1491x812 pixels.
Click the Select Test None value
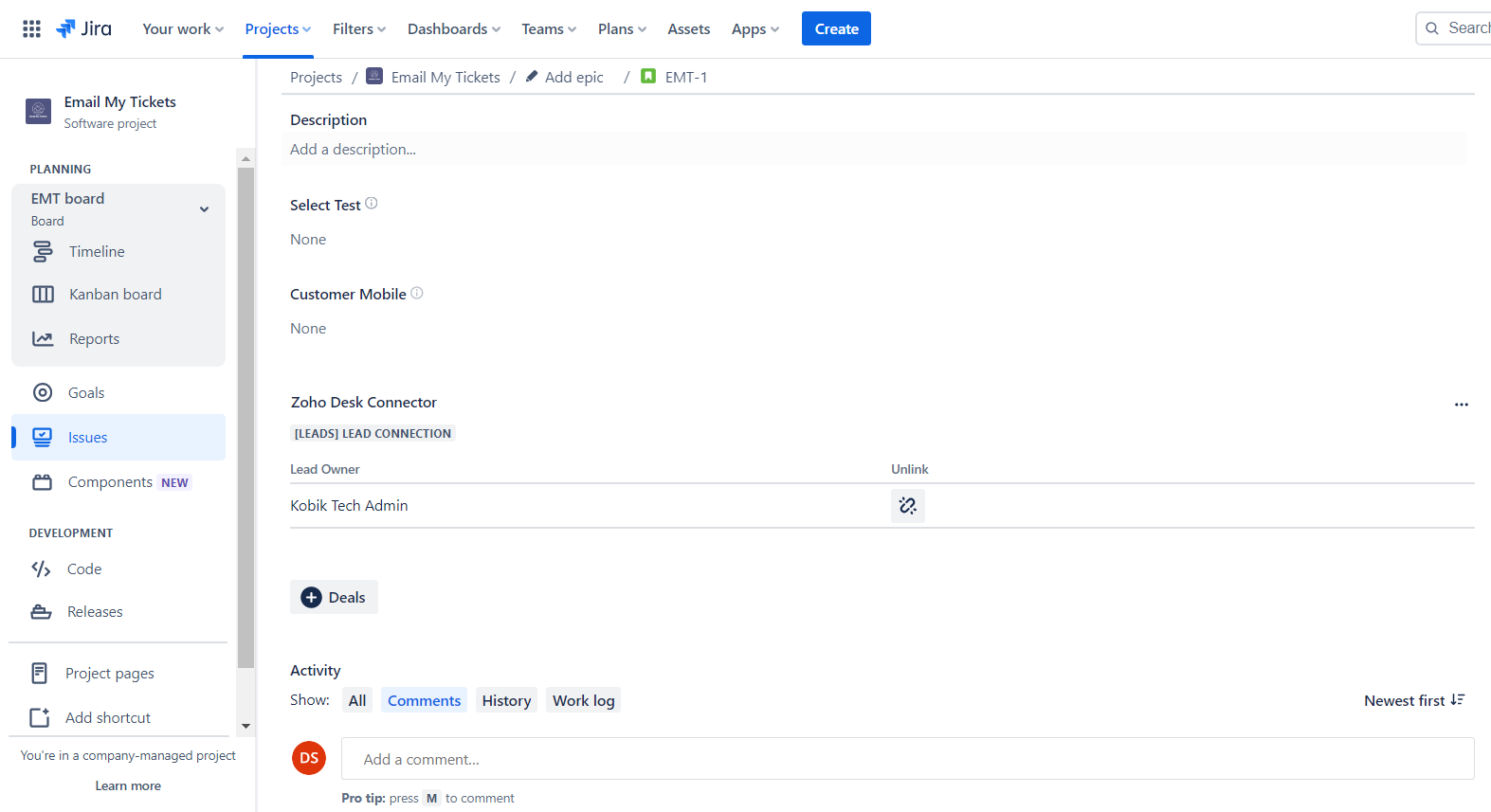pos(308,239)
